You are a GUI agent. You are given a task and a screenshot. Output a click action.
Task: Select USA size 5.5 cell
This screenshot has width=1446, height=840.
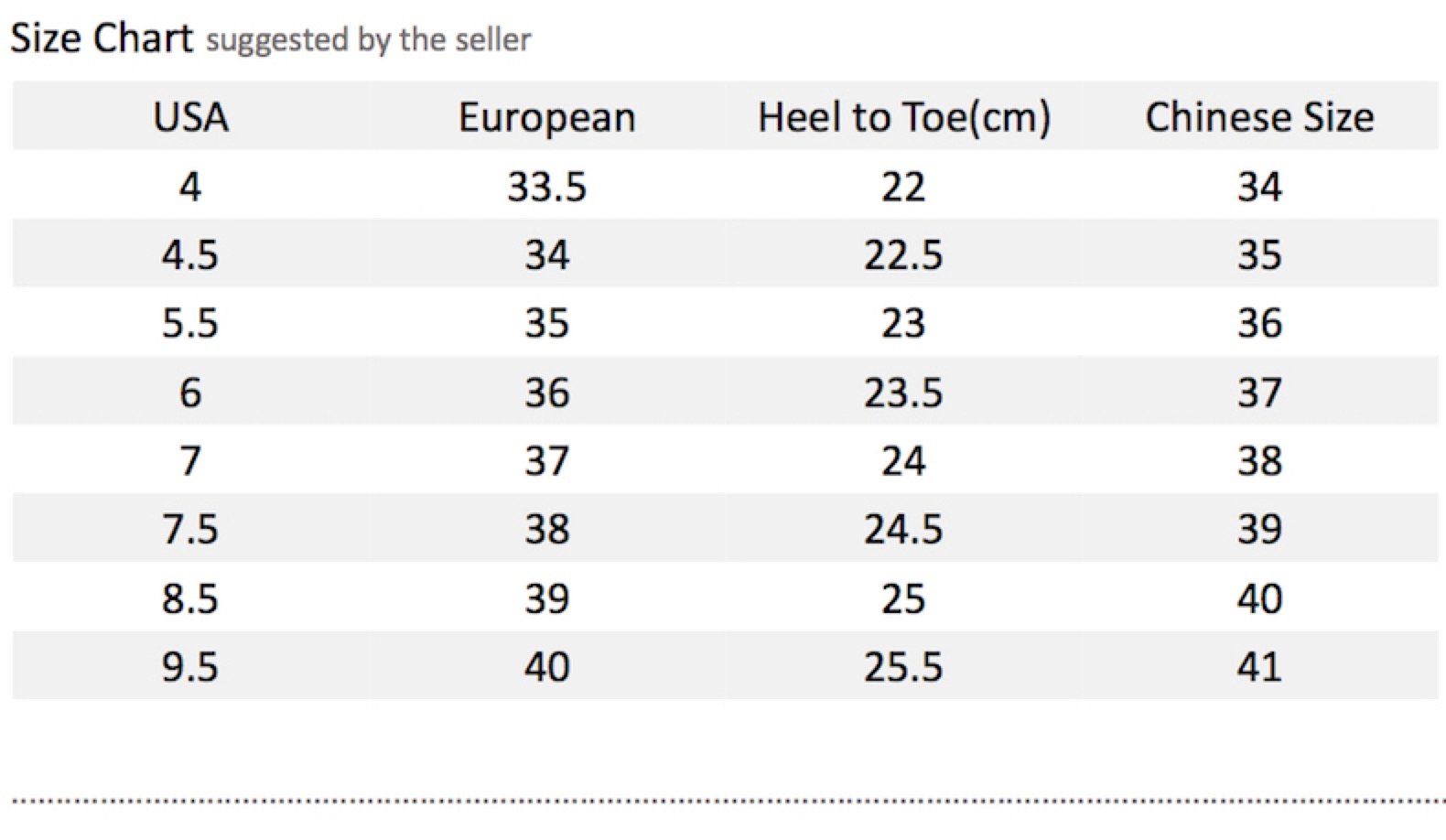(x=190, y=323)
